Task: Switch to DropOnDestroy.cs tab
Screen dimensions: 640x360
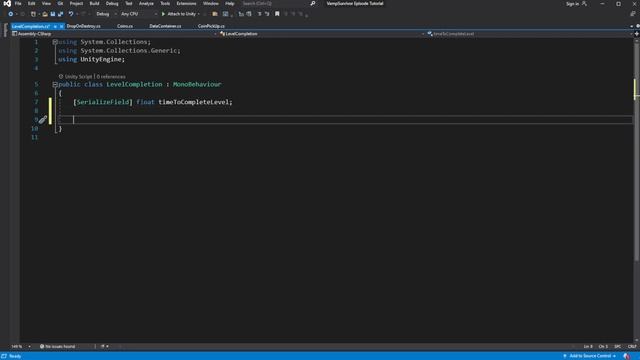Action: (83, 26)
